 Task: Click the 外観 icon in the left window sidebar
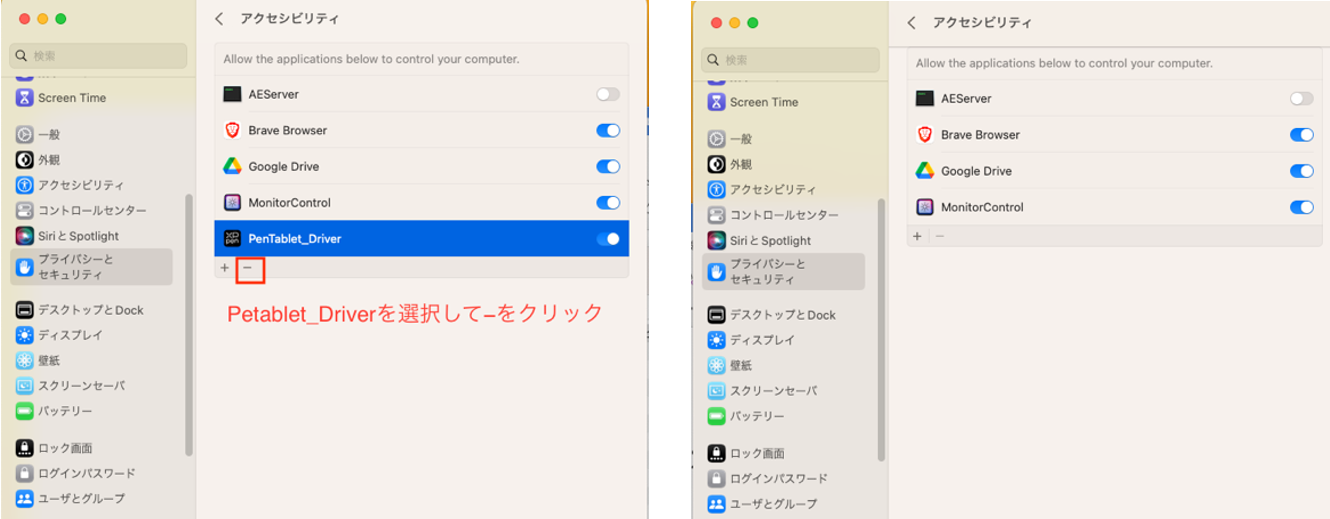coord(25,159)
